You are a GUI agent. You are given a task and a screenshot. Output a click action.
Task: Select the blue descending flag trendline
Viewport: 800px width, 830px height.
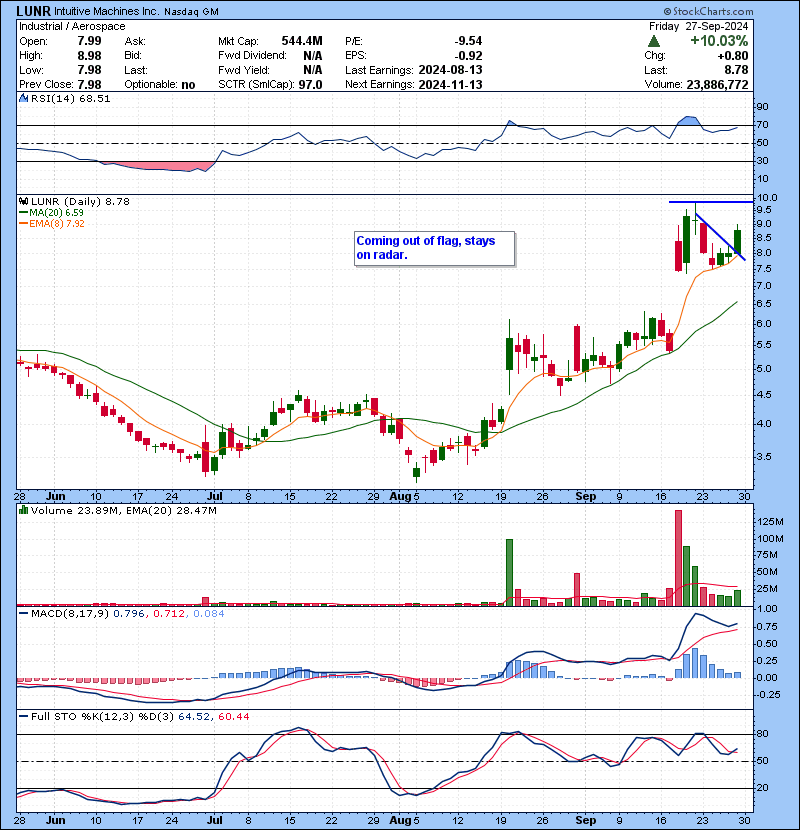(x=720, y=237)
